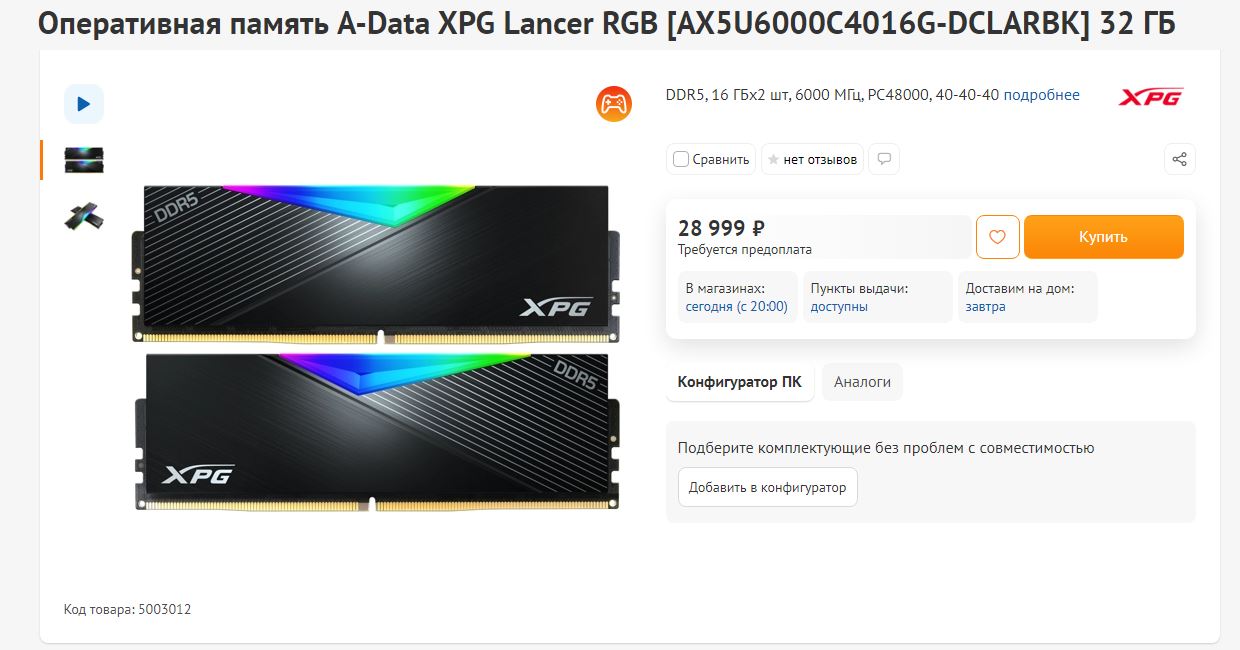
Task: Click 'Добавить в конфигуратор' button
Action: click(x=767, y=487)
